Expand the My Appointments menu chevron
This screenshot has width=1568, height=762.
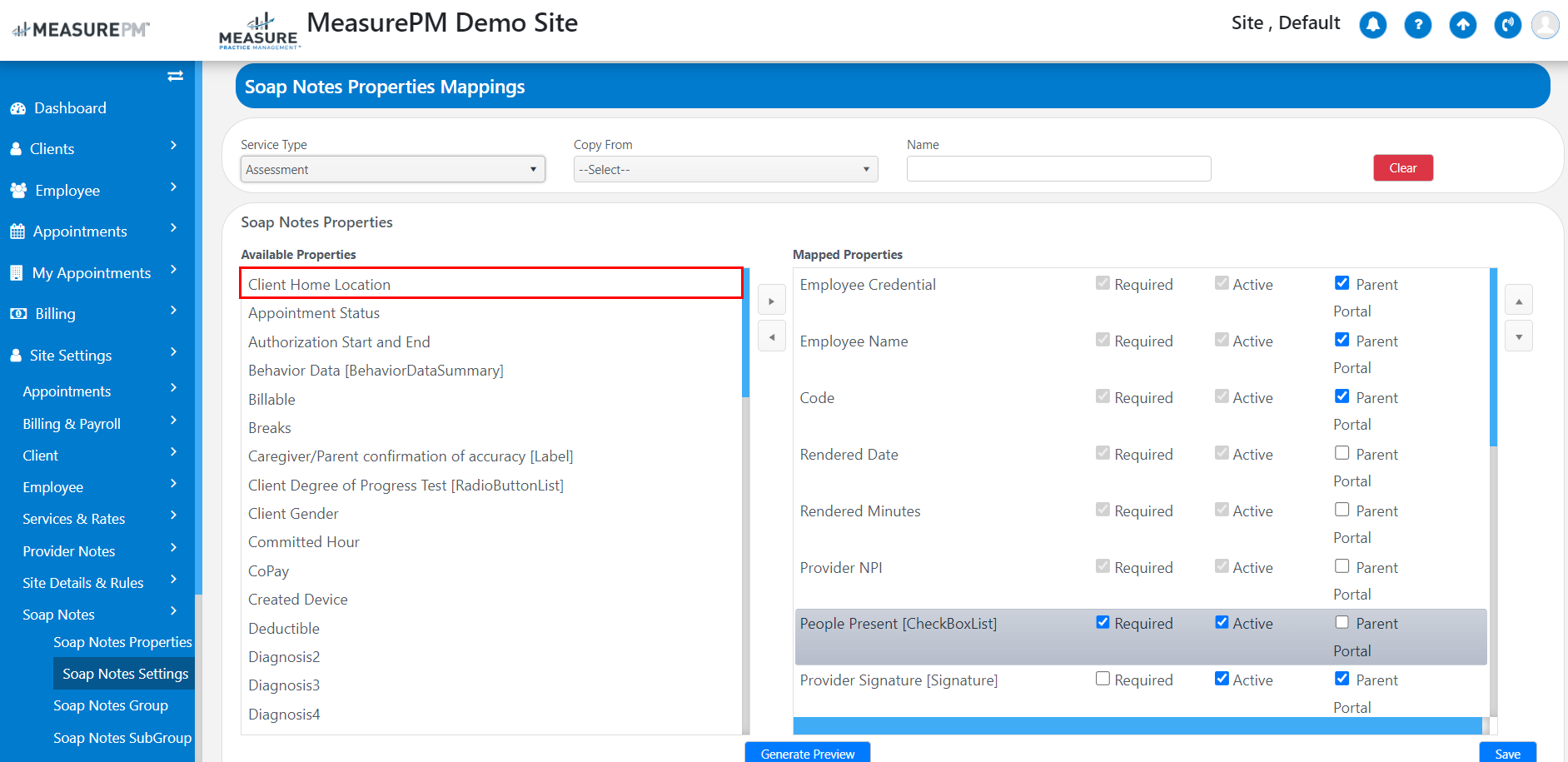tap(173, 270)
